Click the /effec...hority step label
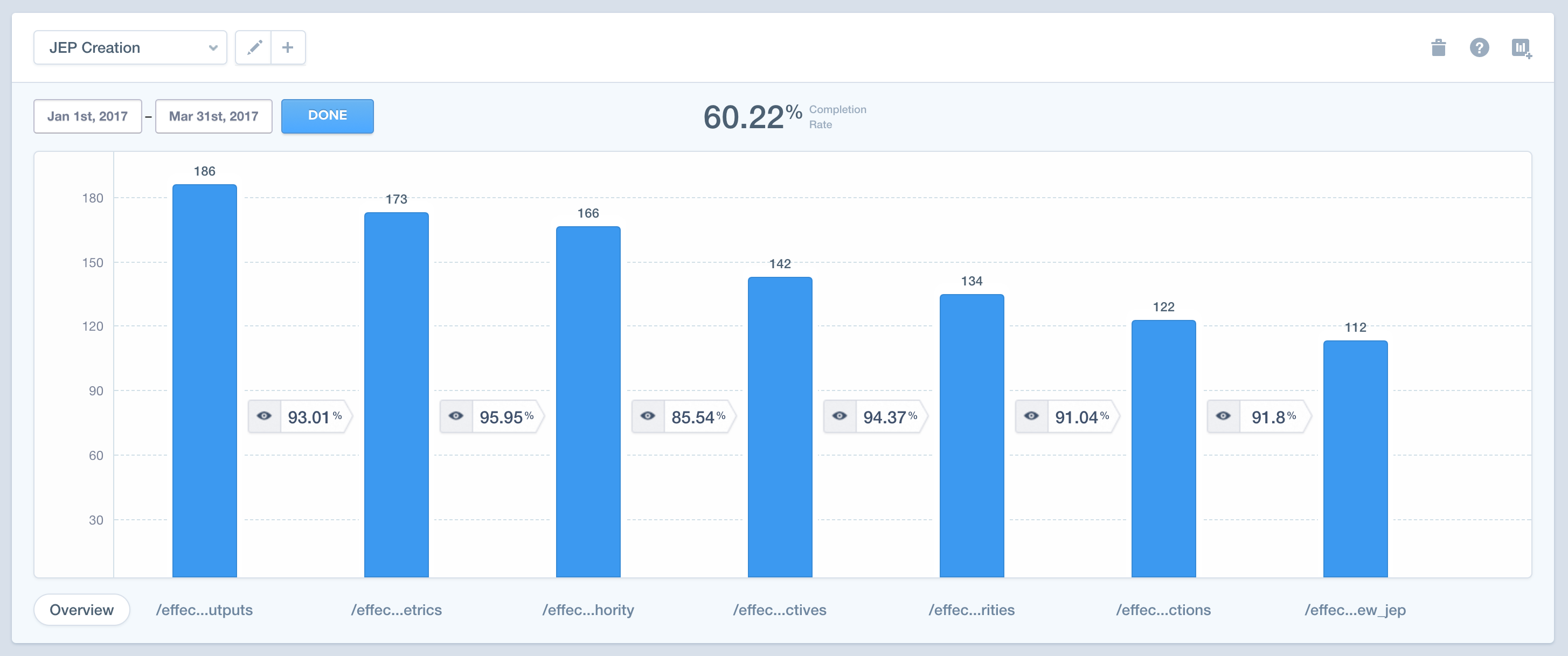Viewport: 1568px width, 656px height. pyautogui.click(x=588, y=609)
